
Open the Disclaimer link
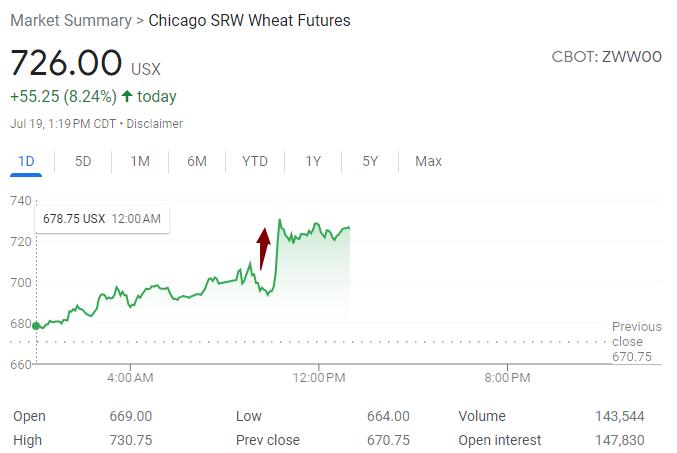154,124
